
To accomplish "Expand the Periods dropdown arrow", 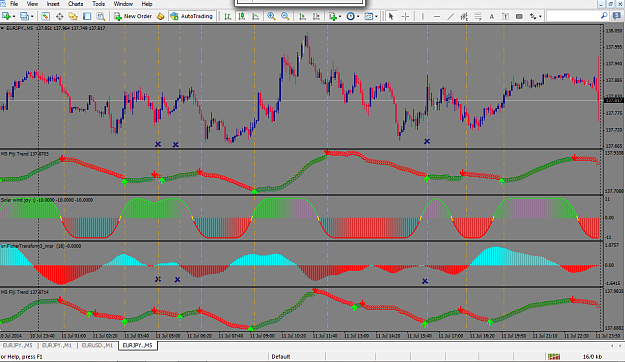I will point(358,16).
